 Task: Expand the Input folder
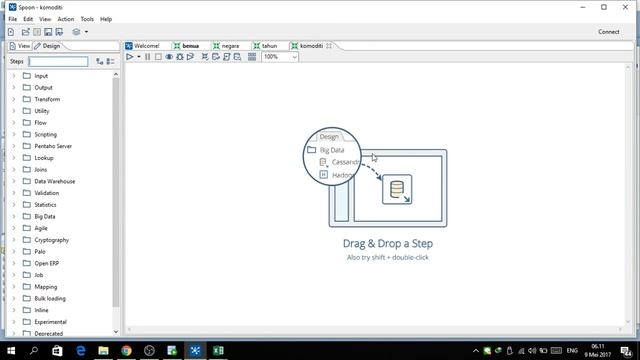[x=14, y=76]
